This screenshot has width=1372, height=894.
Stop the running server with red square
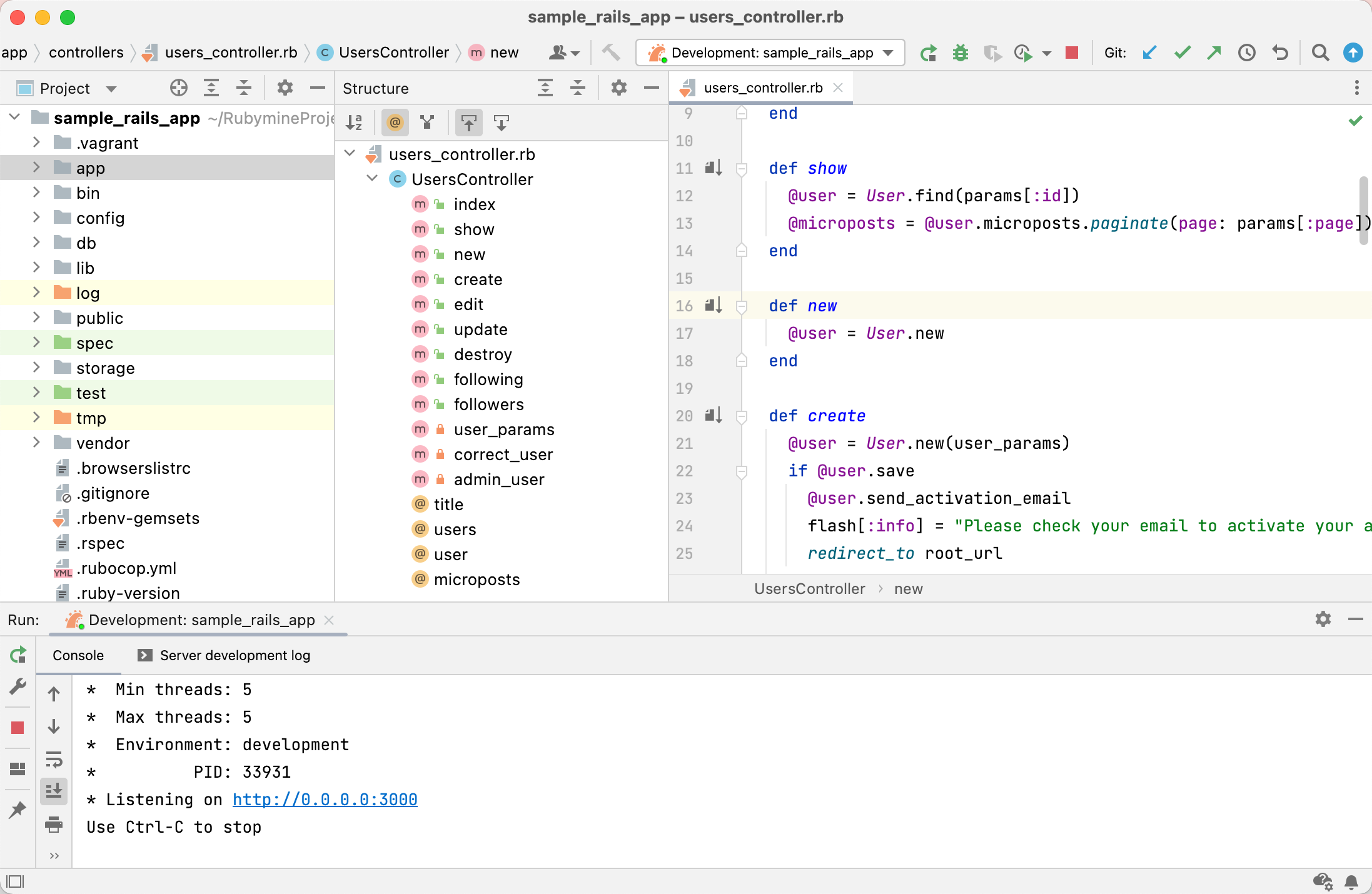coord(1072,53)
